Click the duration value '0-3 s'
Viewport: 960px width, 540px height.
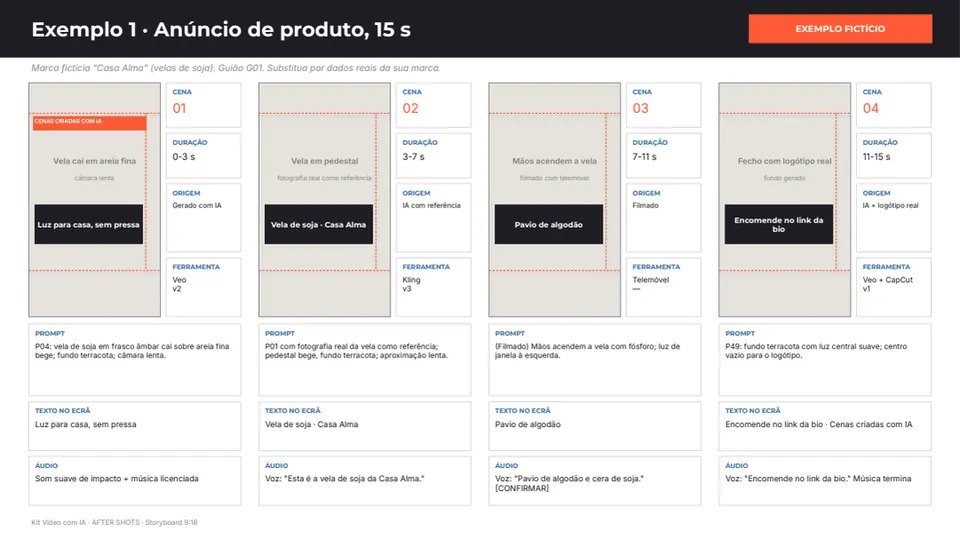coord(184,157)
